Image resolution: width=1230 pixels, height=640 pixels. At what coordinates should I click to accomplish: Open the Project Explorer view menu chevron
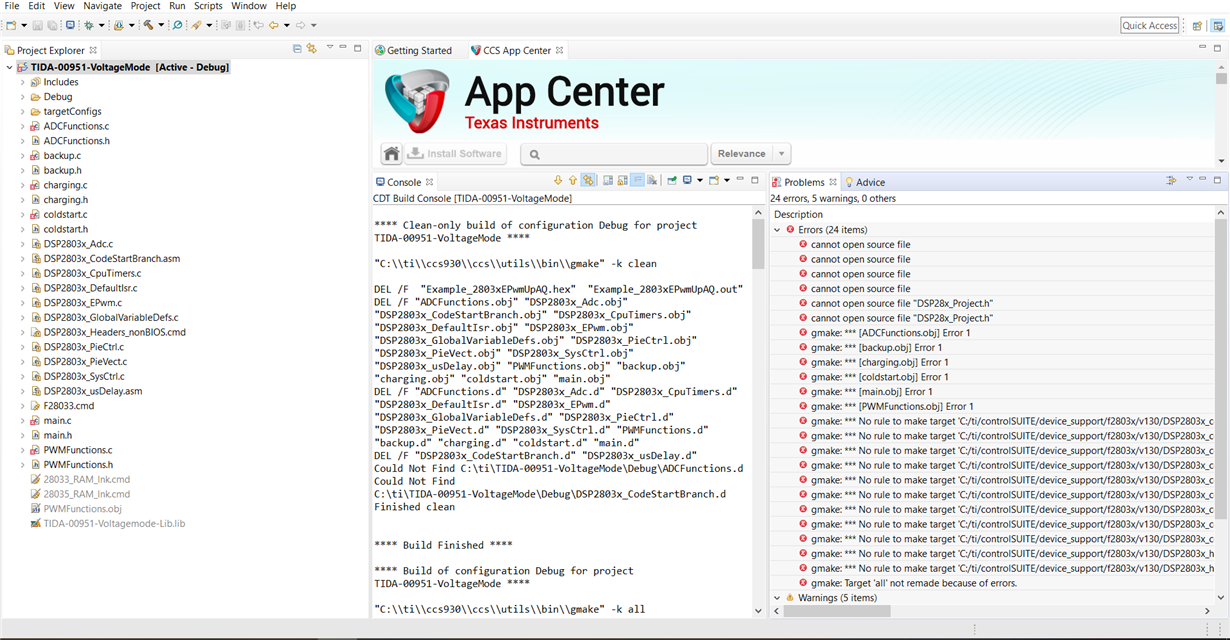(328, 48)
